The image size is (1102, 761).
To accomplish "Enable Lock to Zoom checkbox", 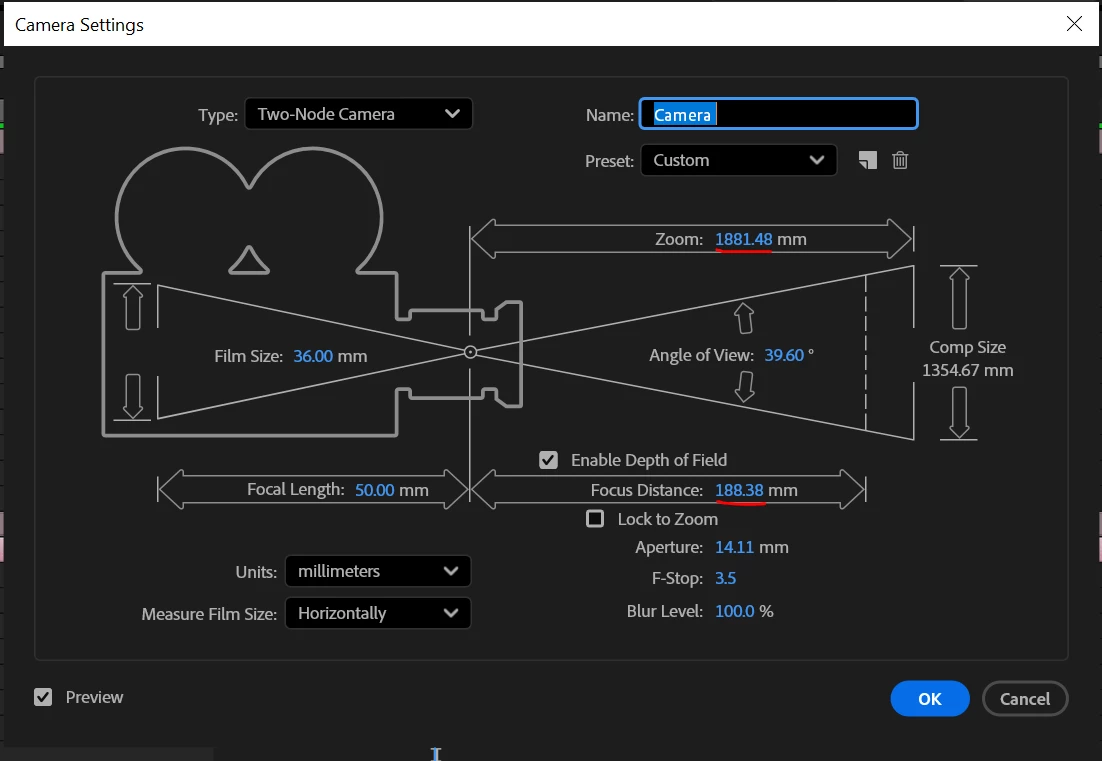I will pyautogui.click(x=595, y=519).
